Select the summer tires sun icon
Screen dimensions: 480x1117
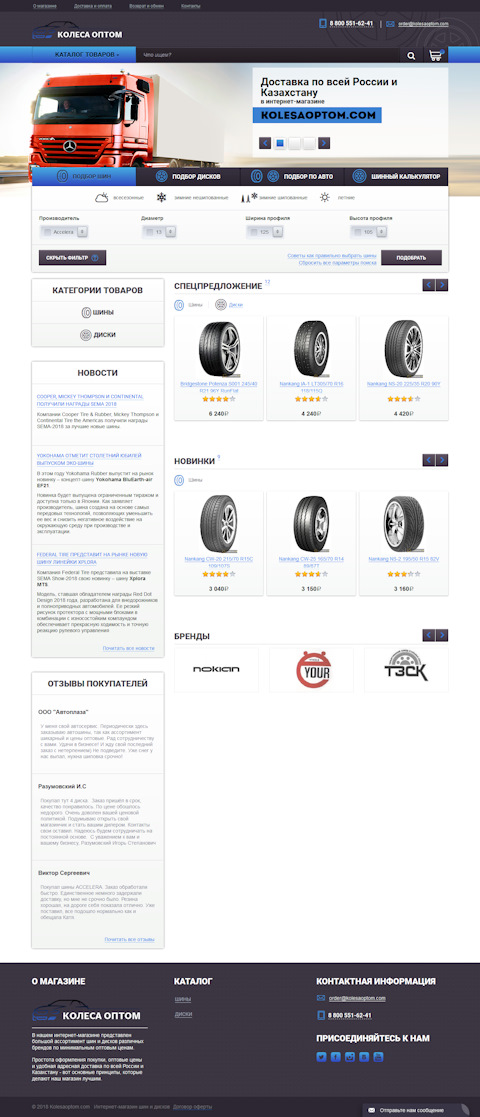click(x=325, y=197)
